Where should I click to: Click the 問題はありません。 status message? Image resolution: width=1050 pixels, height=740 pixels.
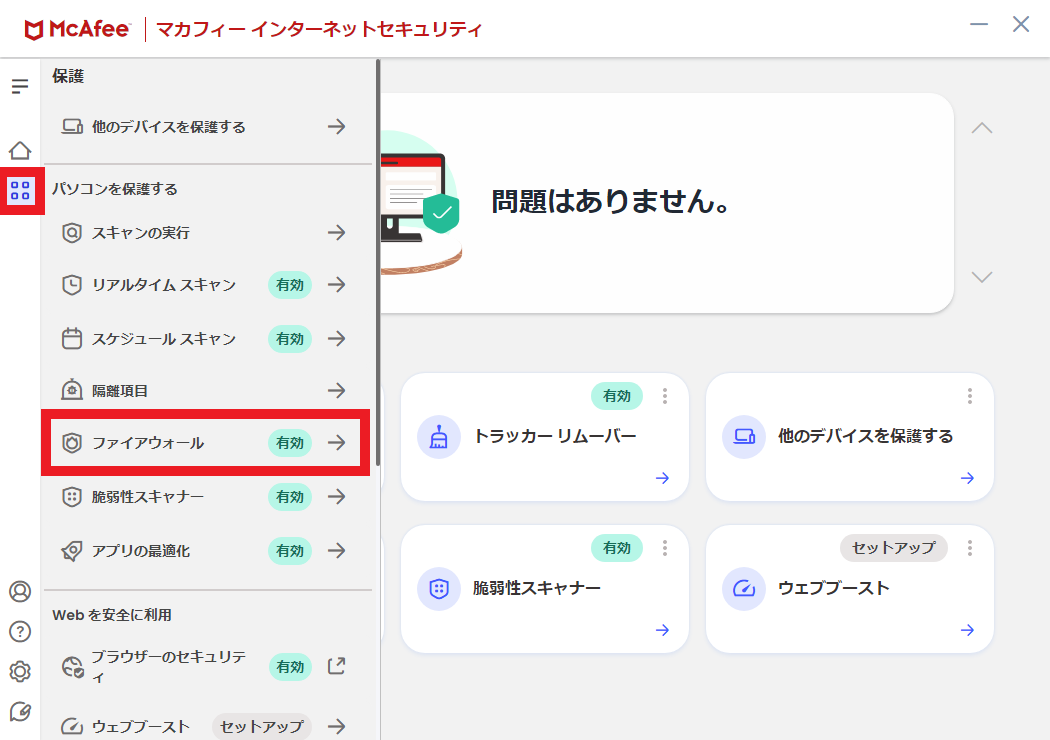[611, 202]
